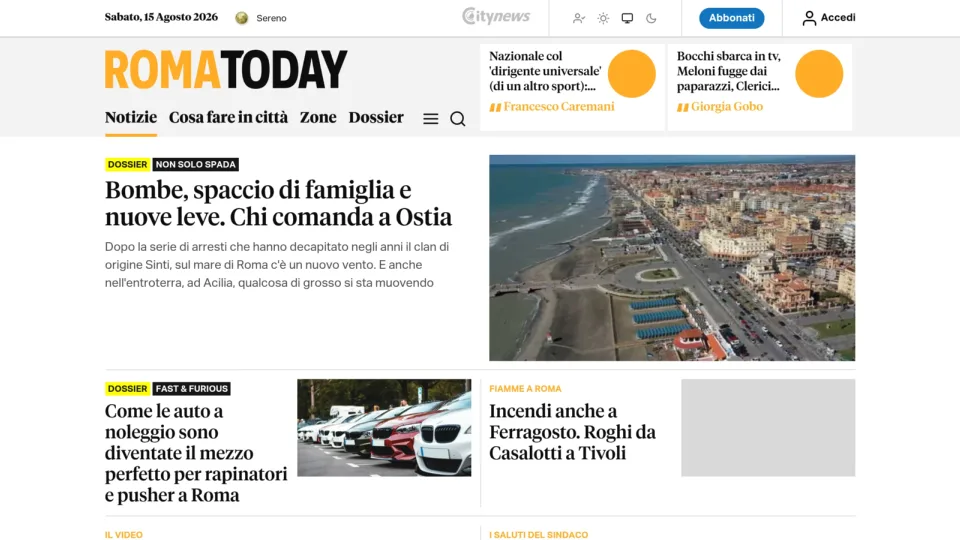Click the Citynews logo
The width and height of the screenshot is (960, 540).
[x=496, y=16]
